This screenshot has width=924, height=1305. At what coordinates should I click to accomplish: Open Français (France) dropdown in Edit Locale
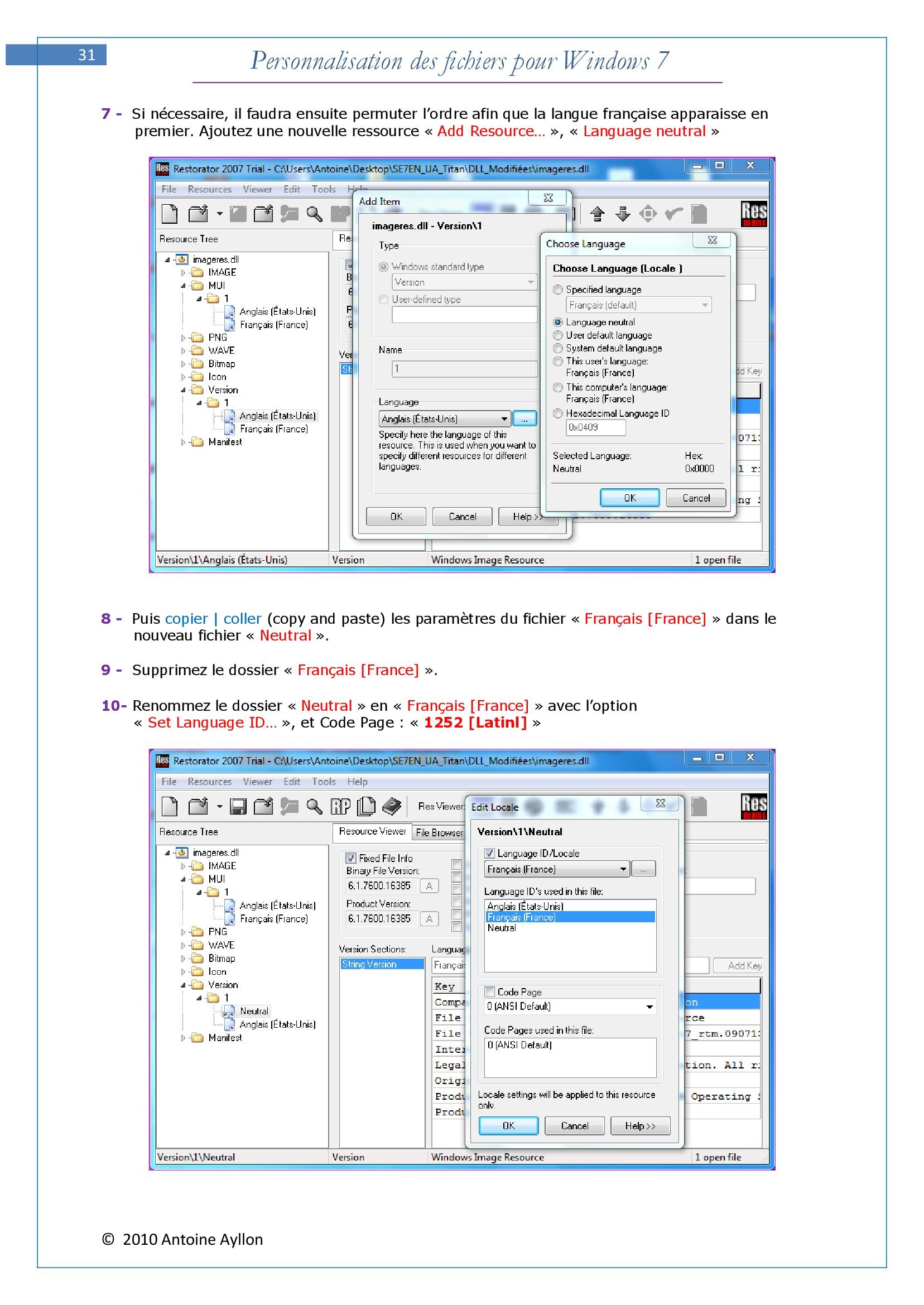pos(557,869)
